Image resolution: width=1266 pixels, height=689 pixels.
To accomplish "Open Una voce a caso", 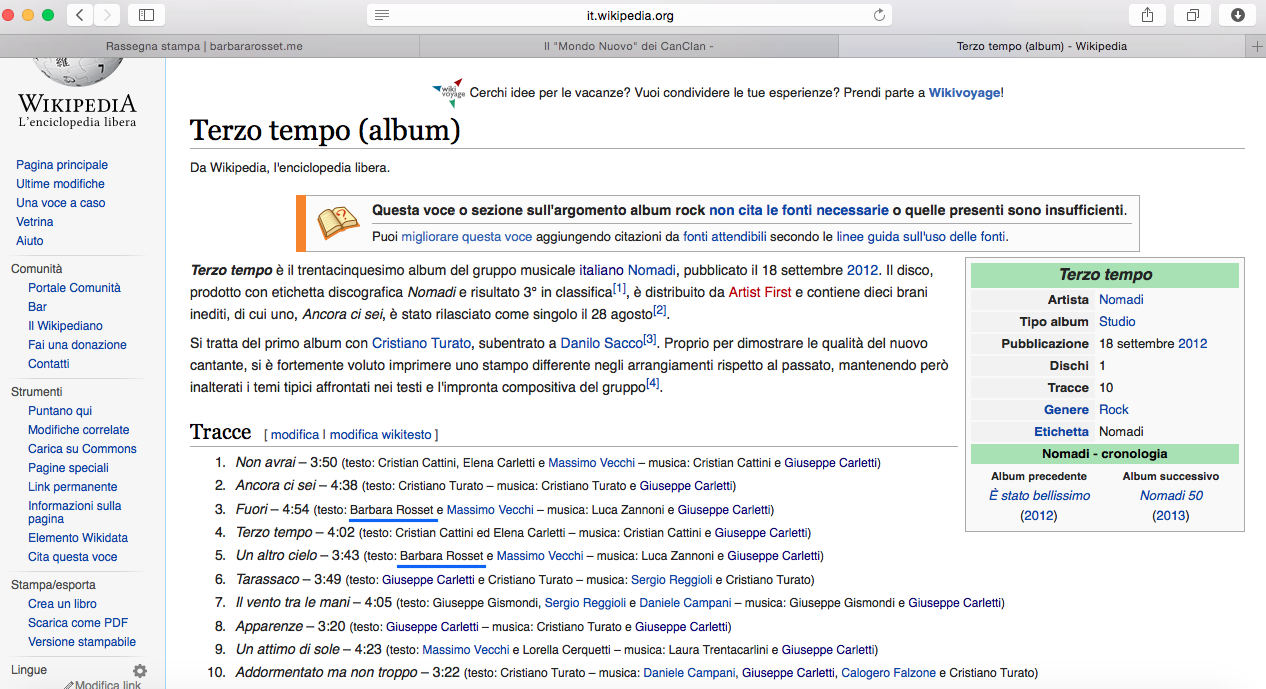I will 61,203.
